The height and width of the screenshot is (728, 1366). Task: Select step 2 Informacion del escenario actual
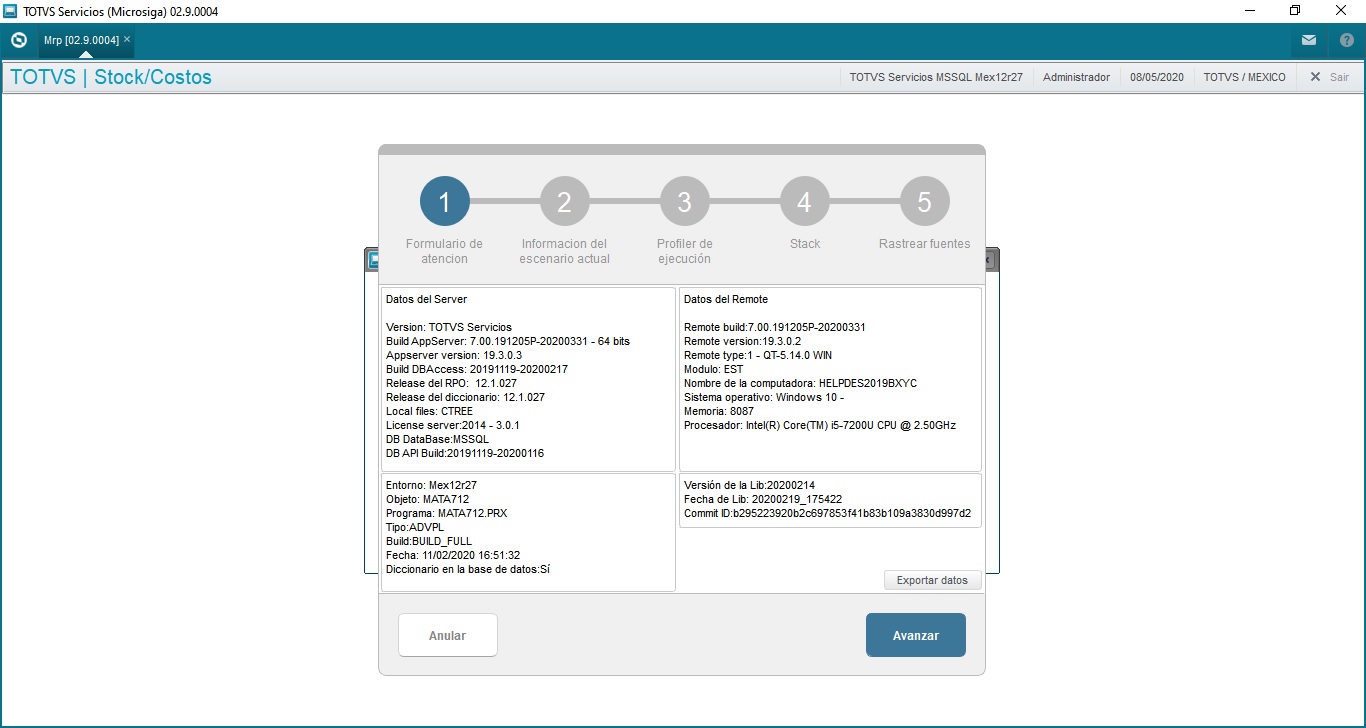[x=564, y=201]
